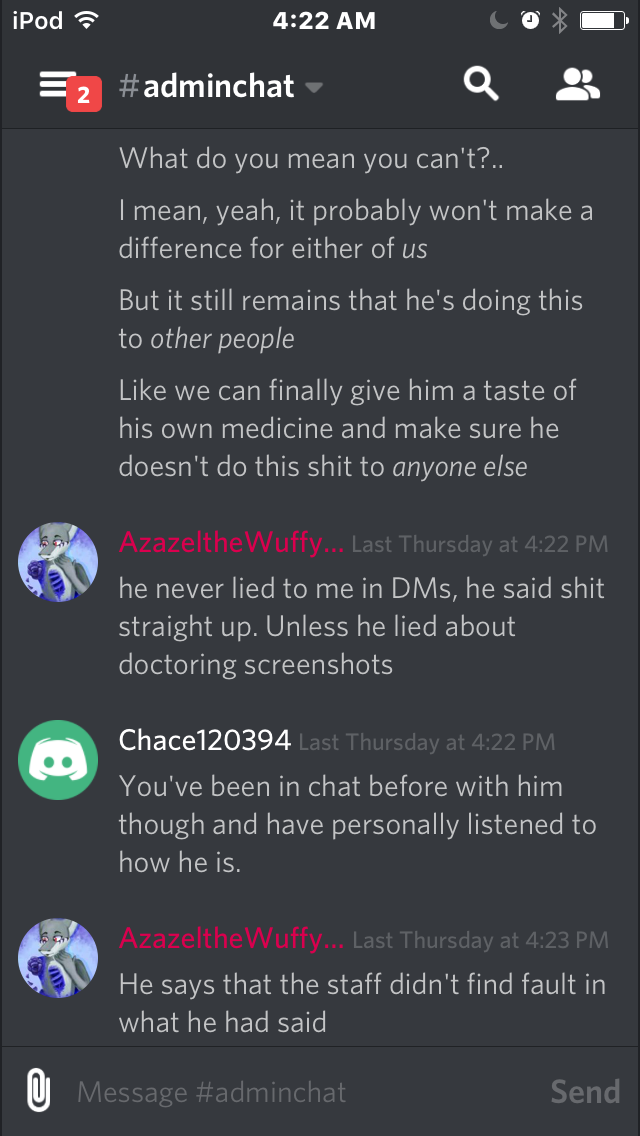Viewport: 640px width, 1136px height.
Task: Tap the paperclip attachment icon
Action: pos(39,1090)
